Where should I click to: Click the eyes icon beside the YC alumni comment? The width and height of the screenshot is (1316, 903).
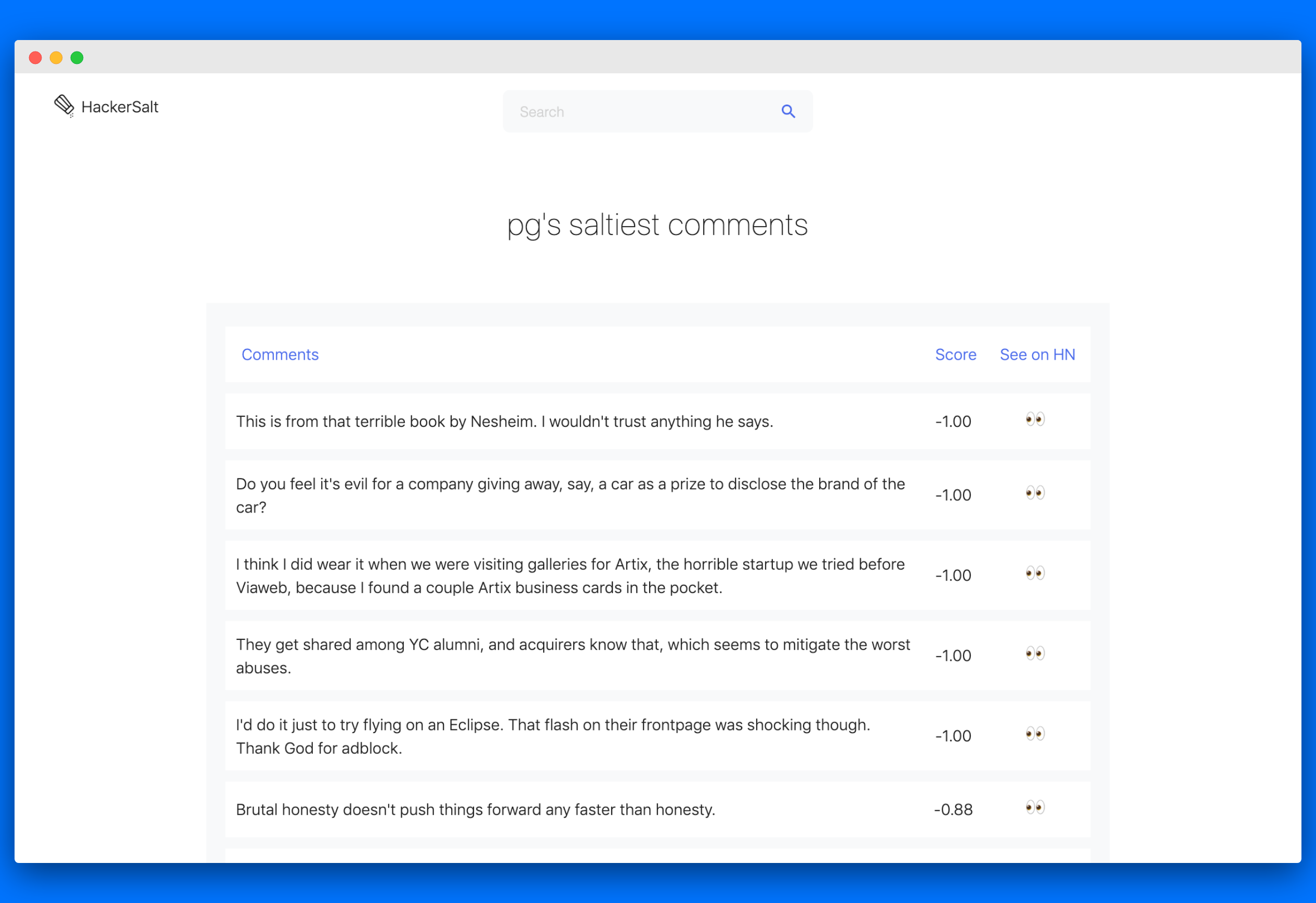[x=1035, y=654]
